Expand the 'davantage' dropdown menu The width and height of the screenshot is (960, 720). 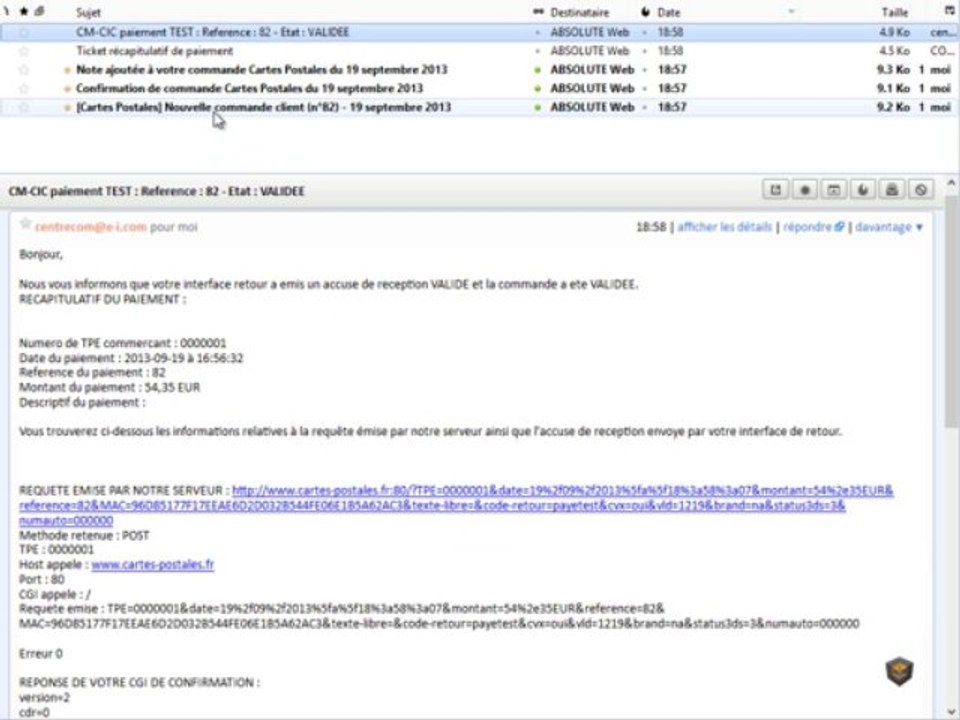coord(888,227)
